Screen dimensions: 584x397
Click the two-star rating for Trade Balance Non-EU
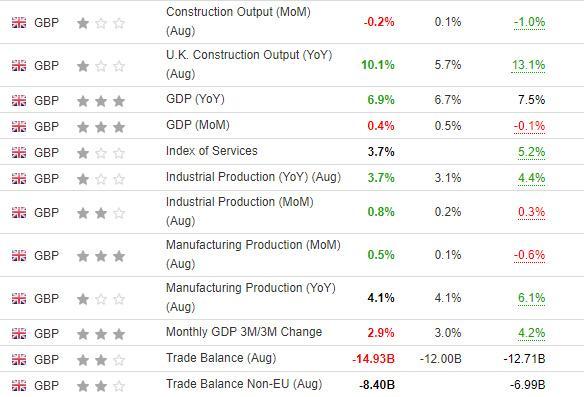(x=101, y=386)
